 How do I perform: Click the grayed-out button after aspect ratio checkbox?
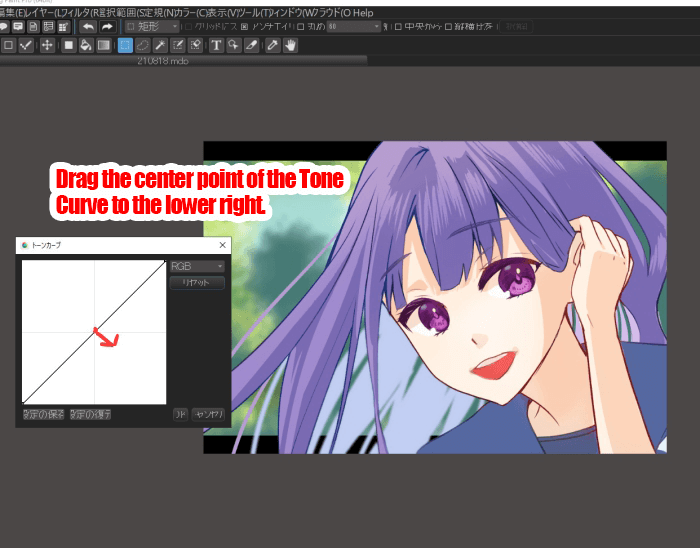[516, 27]
